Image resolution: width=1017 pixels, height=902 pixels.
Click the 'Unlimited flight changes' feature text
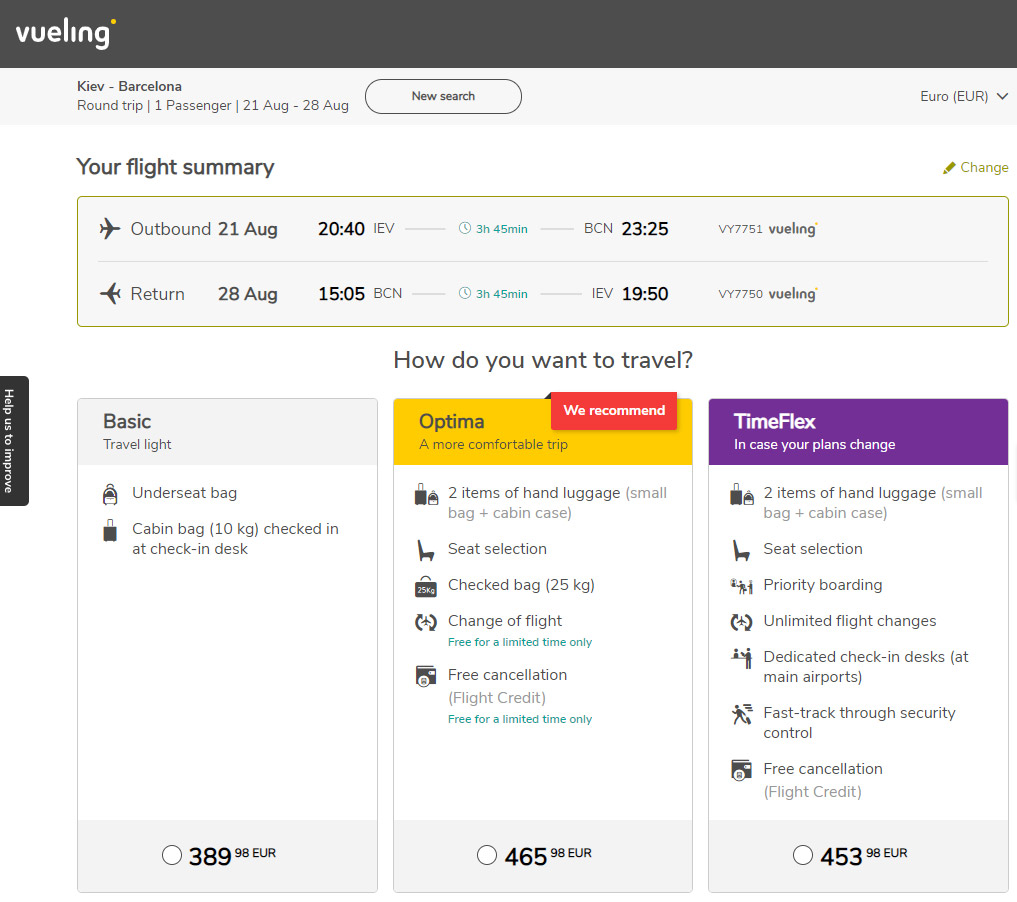point(850,621)
